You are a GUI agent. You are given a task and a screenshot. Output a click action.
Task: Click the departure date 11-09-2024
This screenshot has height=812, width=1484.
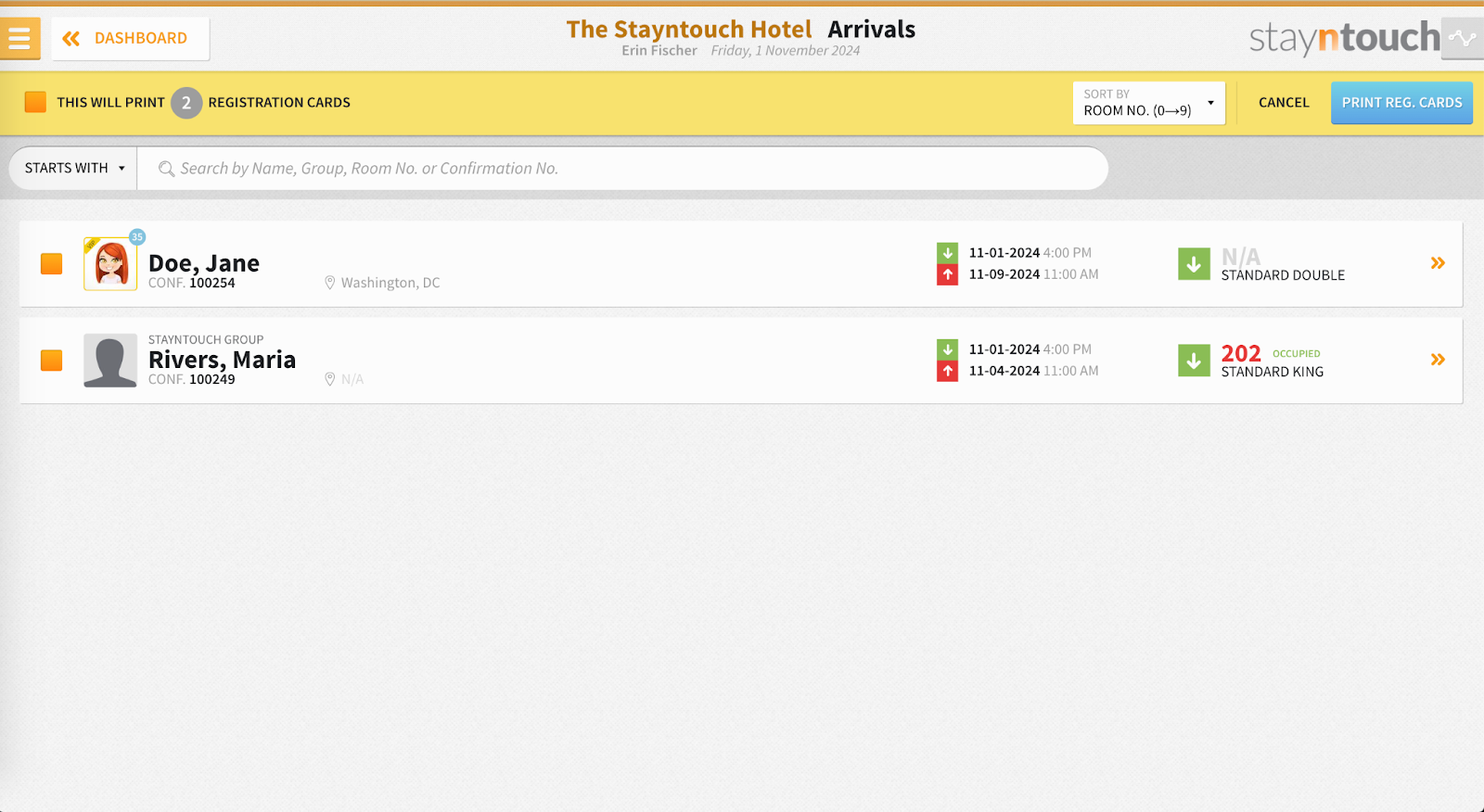pyautogui.click(x=1004, y=274)
